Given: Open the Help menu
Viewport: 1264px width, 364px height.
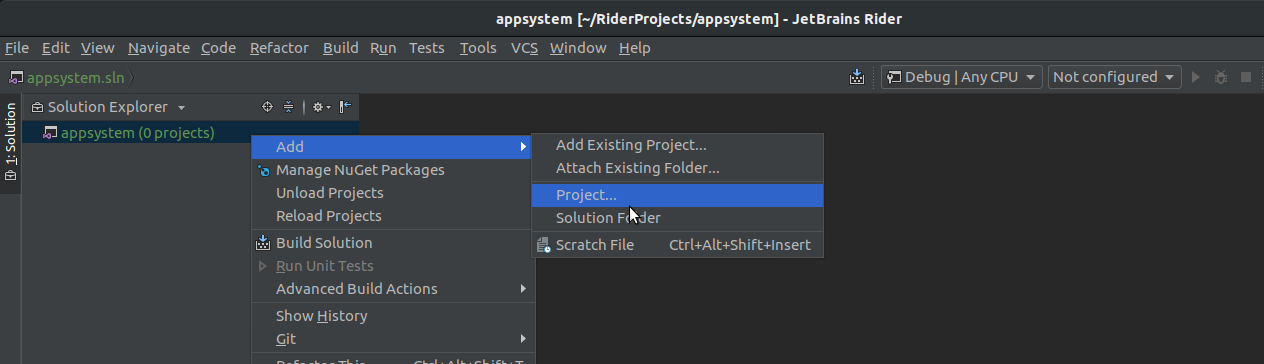Looking at the screenshot, I should click(635, 48).
